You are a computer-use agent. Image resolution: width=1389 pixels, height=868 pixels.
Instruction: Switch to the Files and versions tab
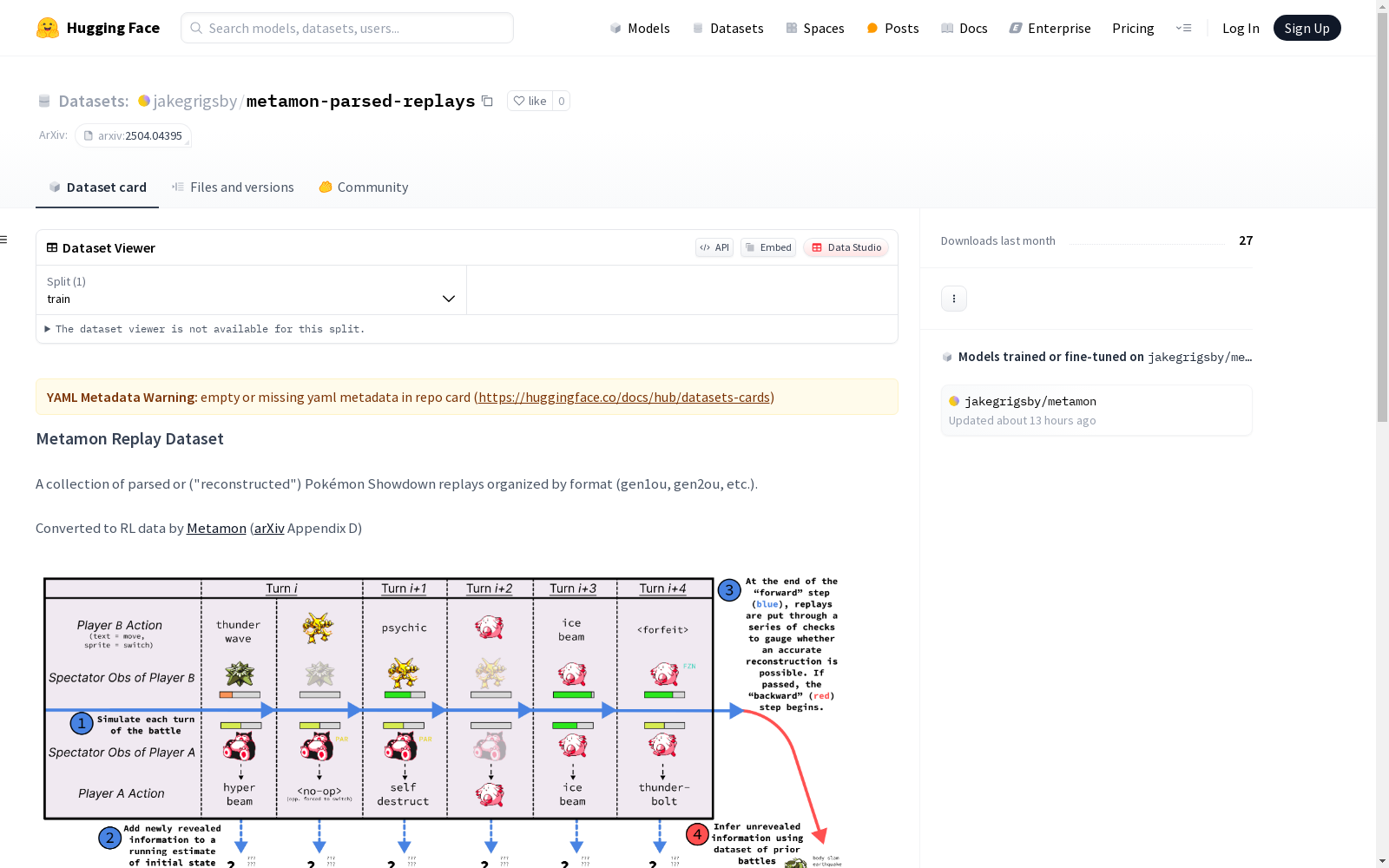[233, 187]
